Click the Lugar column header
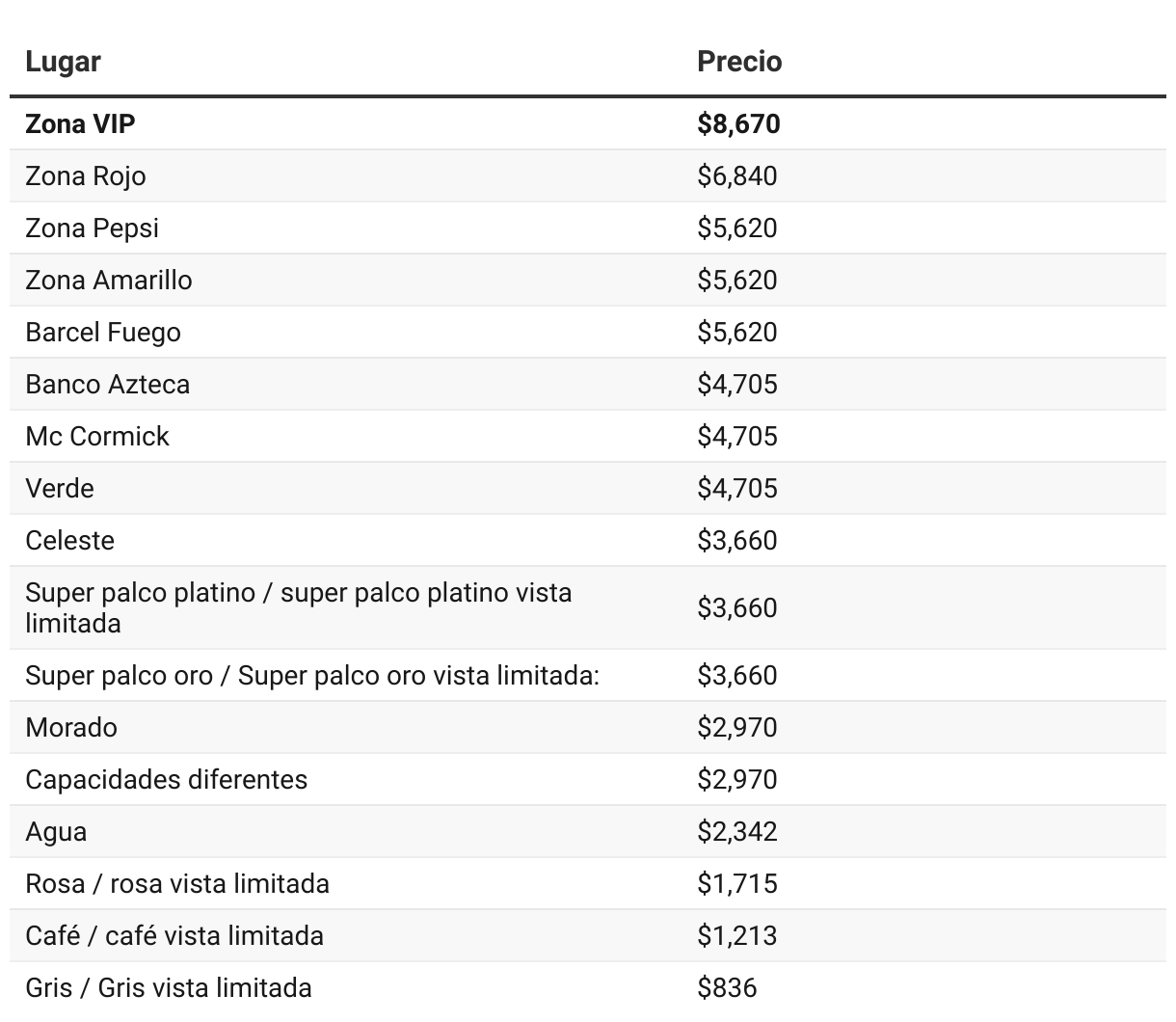Image resolution: width=1176 pixels, height=1022 pixels. tap(63, 62)
